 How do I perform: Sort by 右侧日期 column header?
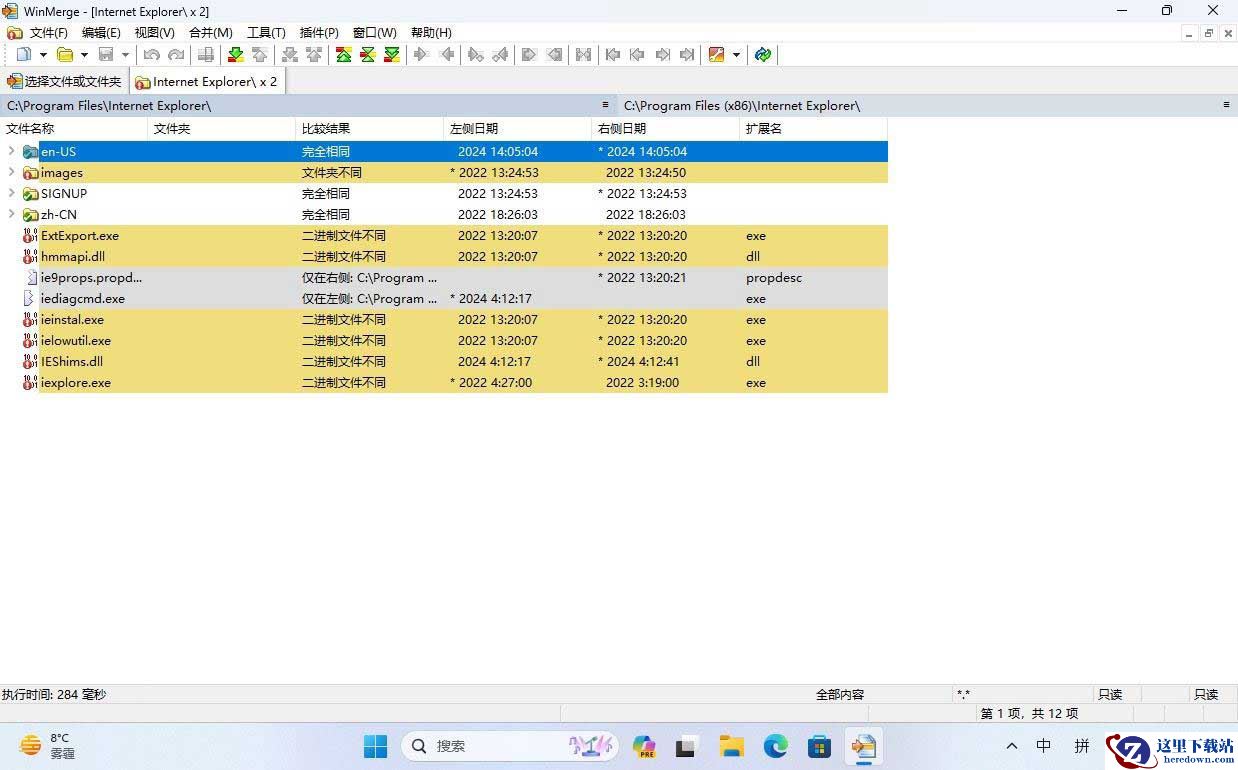click(x=666, y=129)
